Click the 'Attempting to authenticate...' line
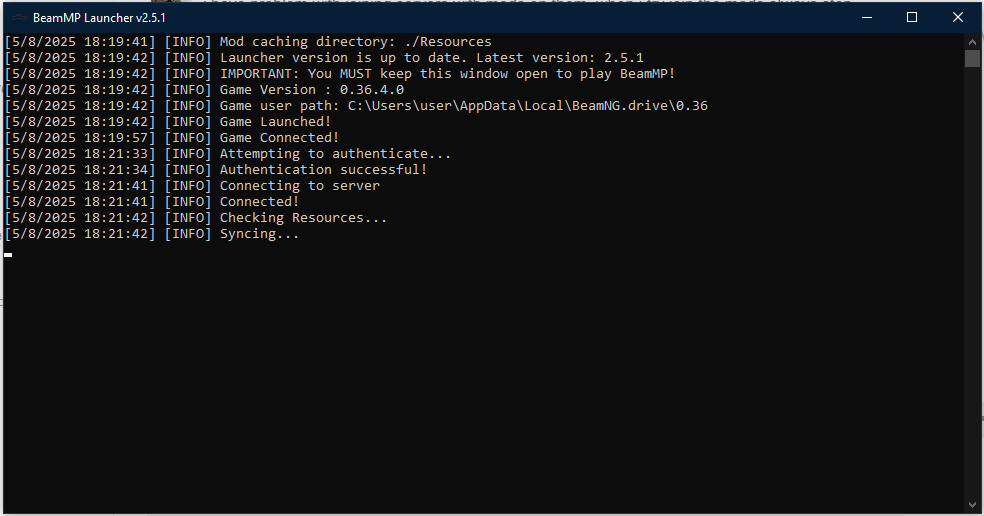Screen dimensions: 984x516 click(227, 154)
